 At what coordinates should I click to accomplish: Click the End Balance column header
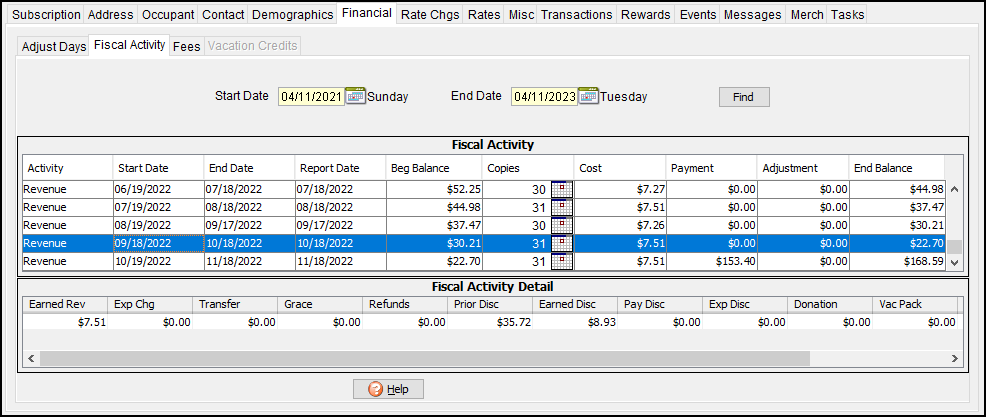895,168
